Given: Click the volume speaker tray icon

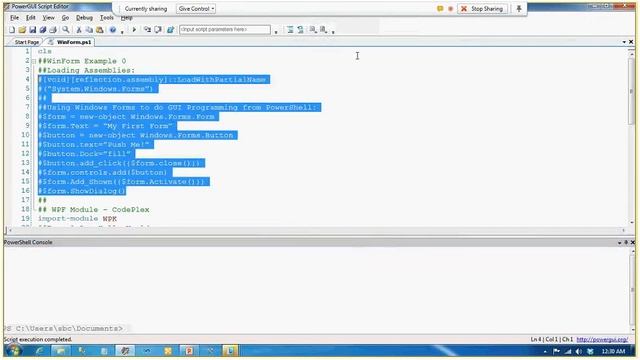Looking at the screenshot, I should (x=579, y=351).
